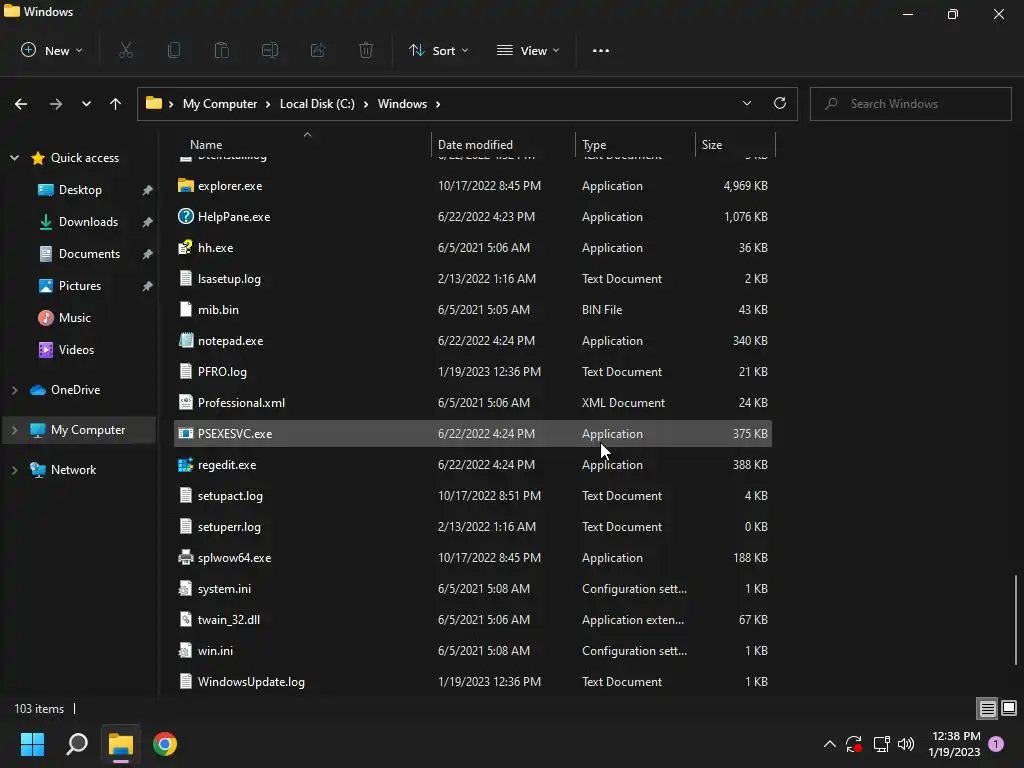1024x768 pixels.
Task: Click the Search Windows field
Action: [x=910, y=104]
